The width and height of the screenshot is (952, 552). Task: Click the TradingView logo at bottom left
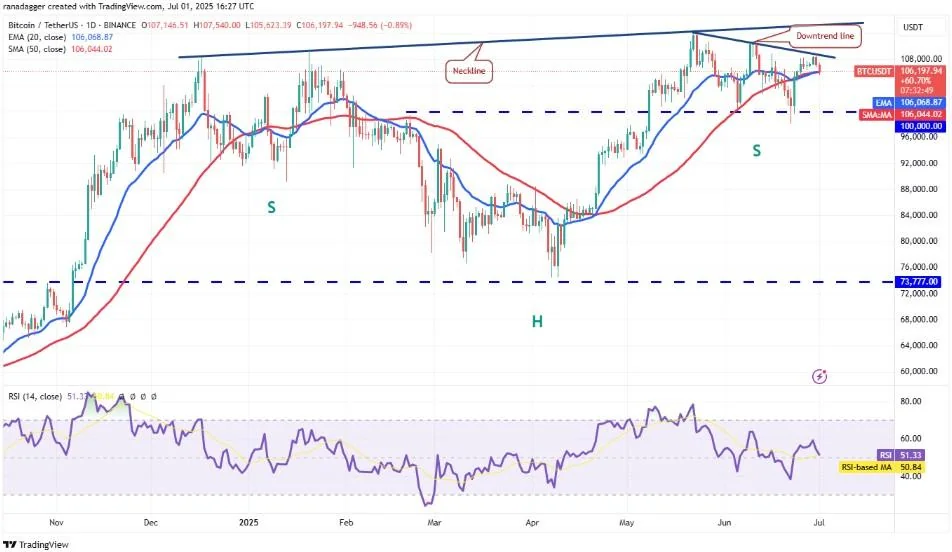pos(37,545)
